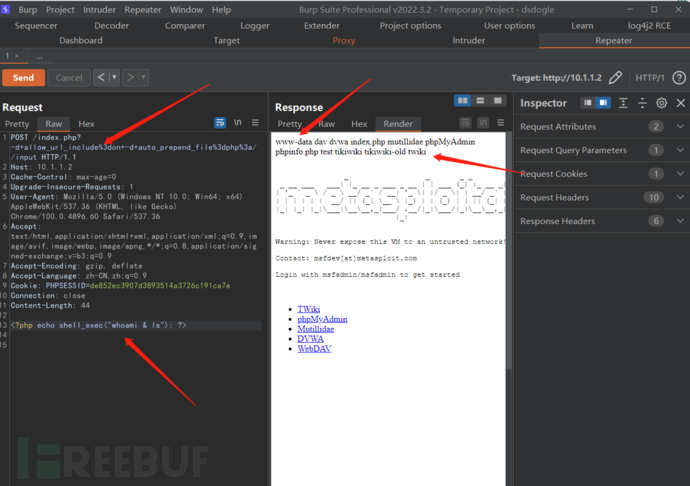Edit the target with the pencil icon
Image resolution: width=690 pixels, height=486 pixels.
(x=616, y=77)
